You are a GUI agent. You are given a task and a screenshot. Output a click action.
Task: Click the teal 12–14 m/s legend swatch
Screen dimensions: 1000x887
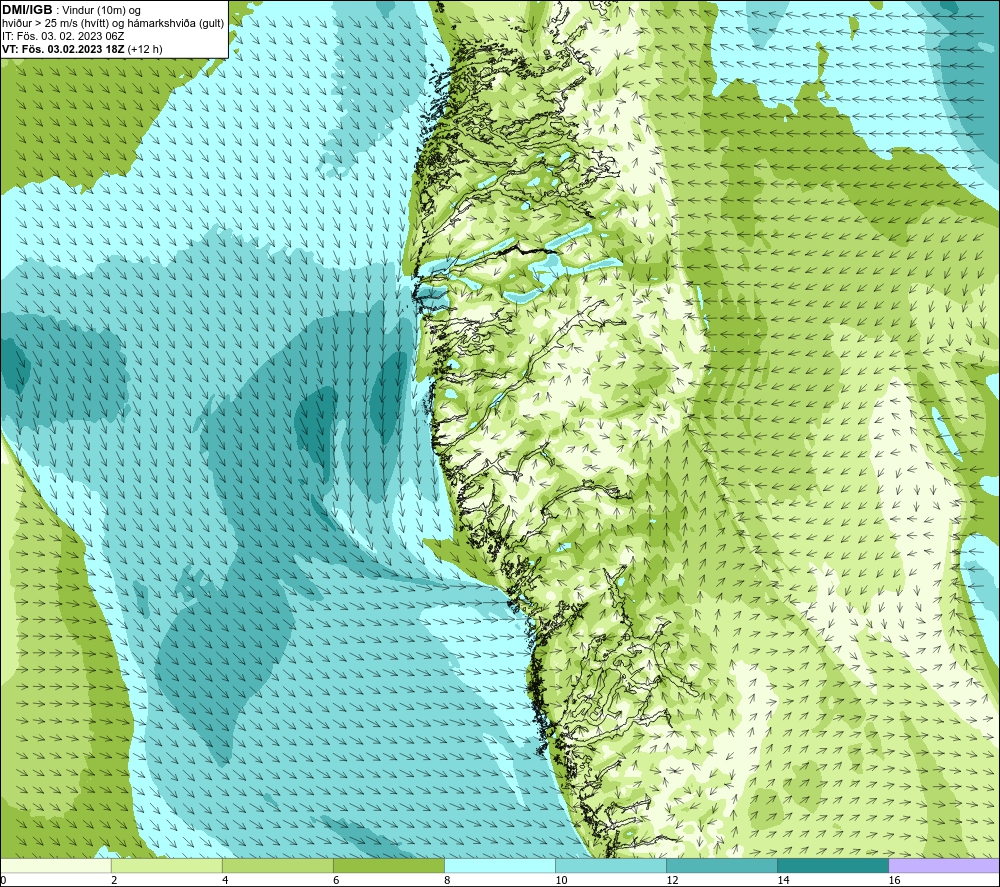722,866
